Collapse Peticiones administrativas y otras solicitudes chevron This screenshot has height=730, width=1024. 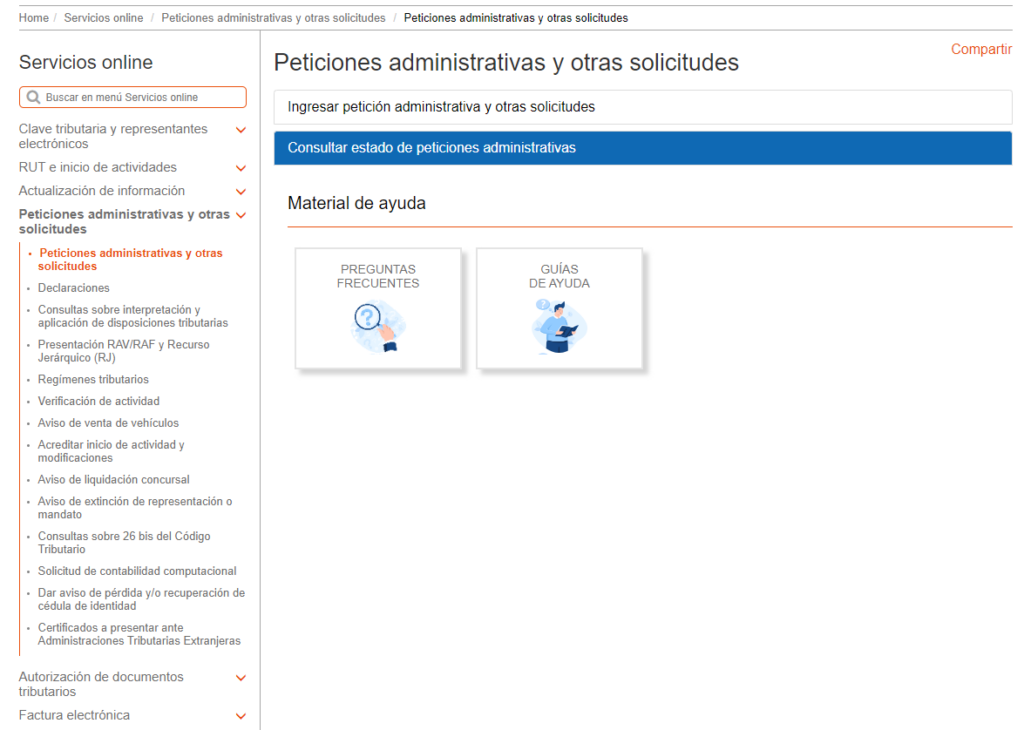[240, 215]
